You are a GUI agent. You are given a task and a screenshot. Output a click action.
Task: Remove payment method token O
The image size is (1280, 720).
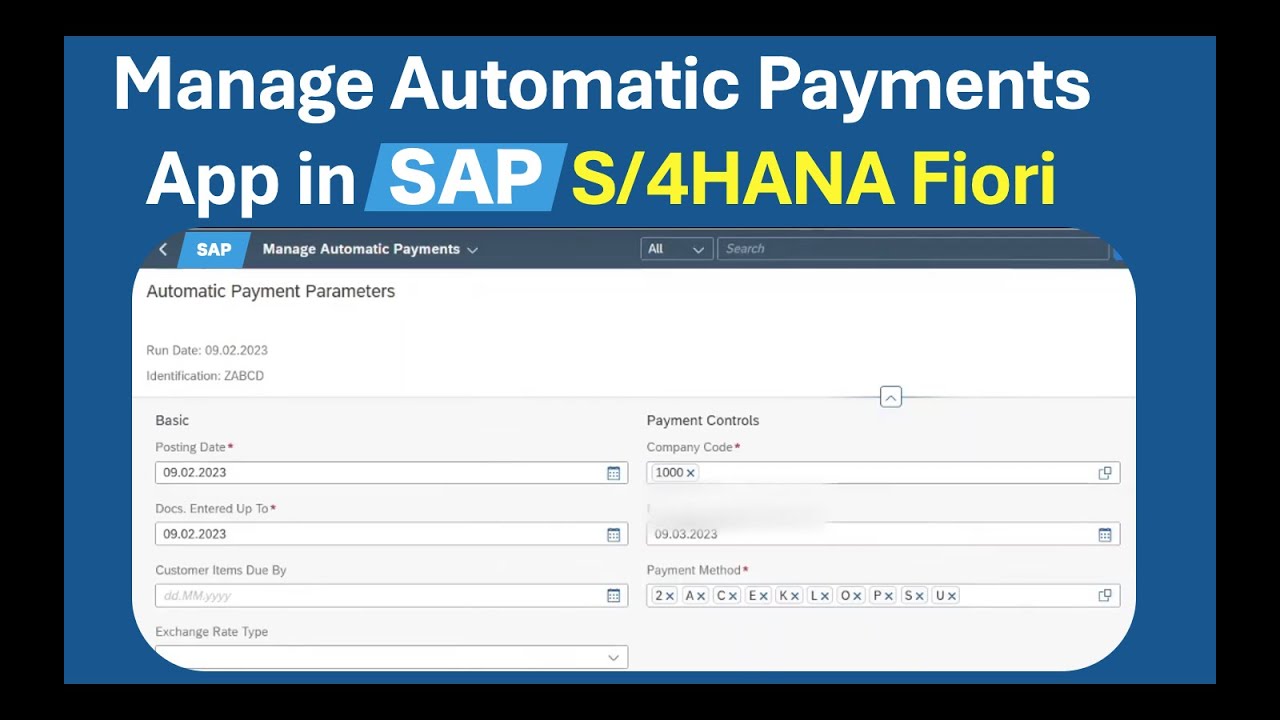857,596
